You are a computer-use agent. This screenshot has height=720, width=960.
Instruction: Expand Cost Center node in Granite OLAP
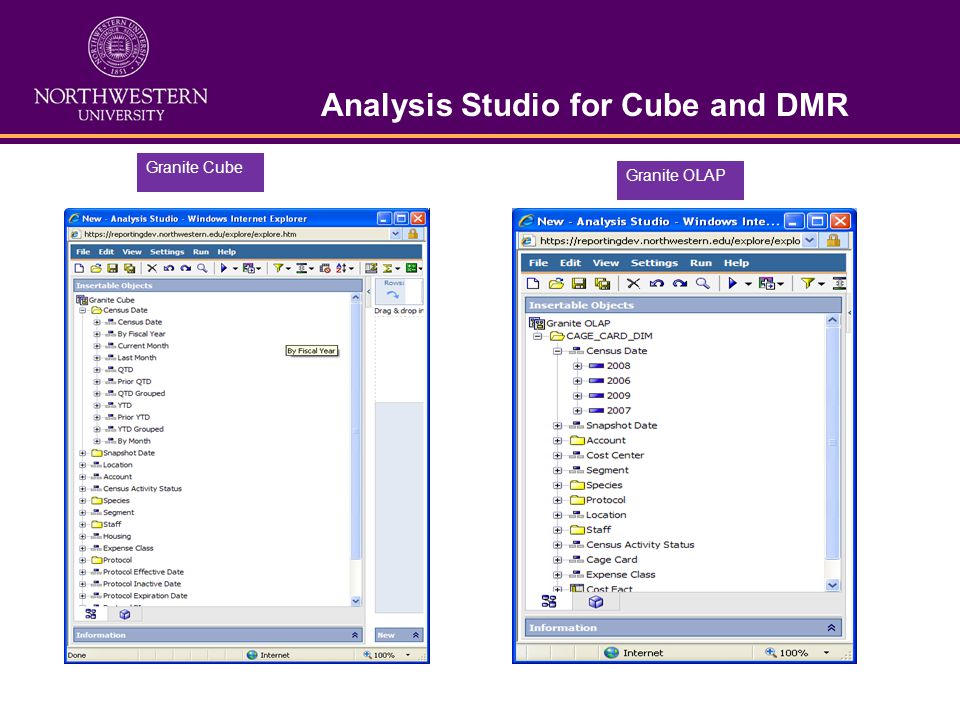[557, 456]
